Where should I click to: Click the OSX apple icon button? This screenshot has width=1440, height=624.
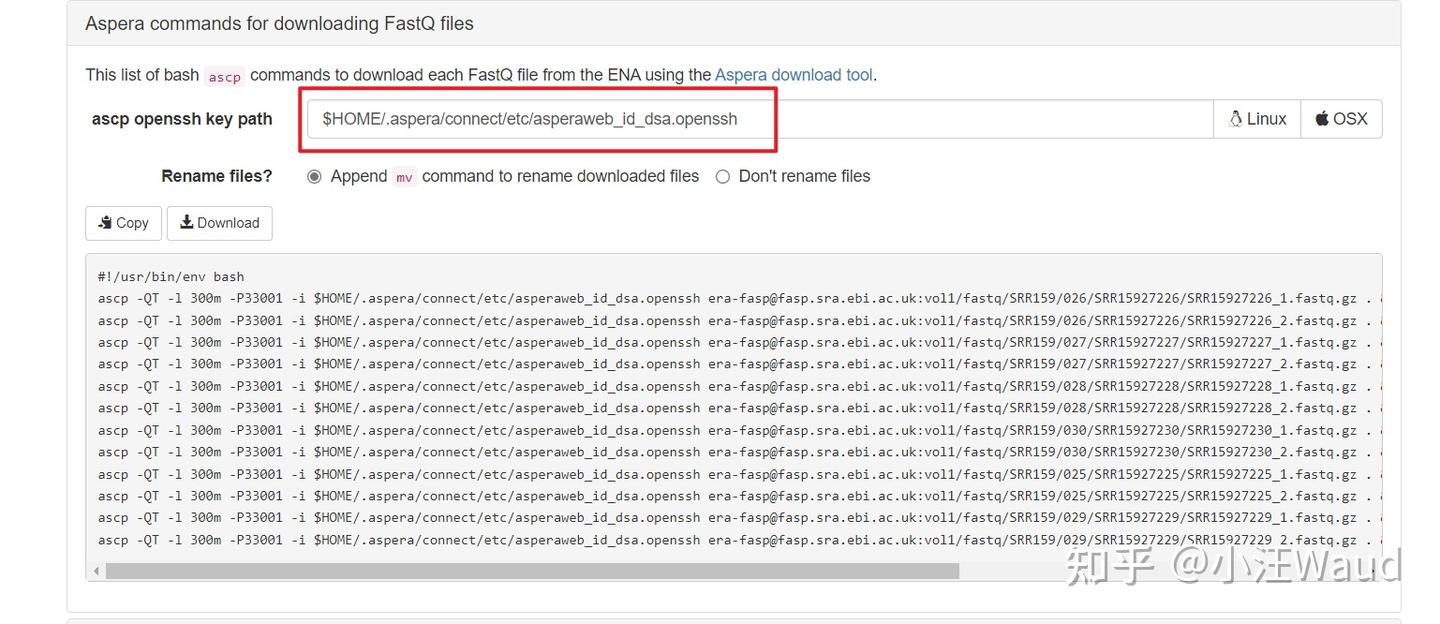click(x=1341, y=119)
